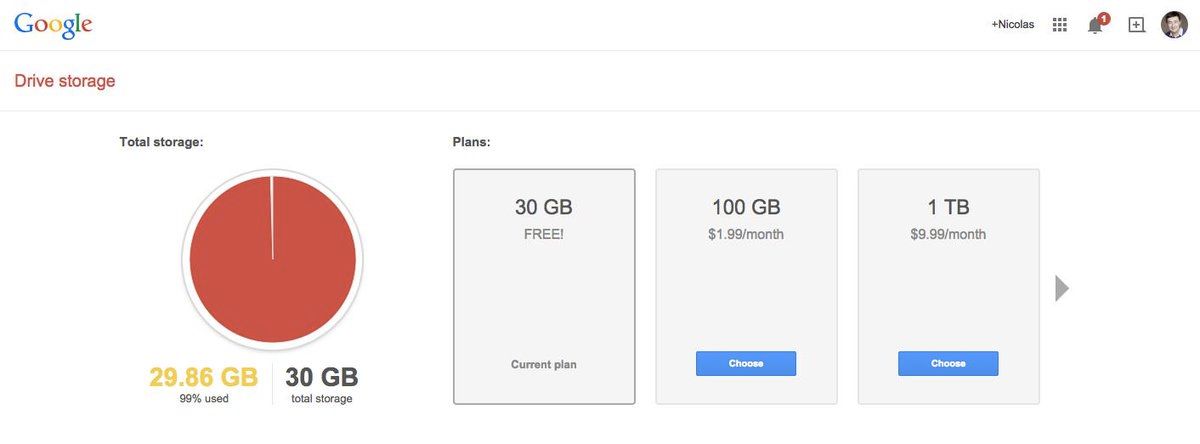Choose the 1 TB plan
Image resolution: width=1200 pixels, height=444 pixels.
(x=948, y=363)
